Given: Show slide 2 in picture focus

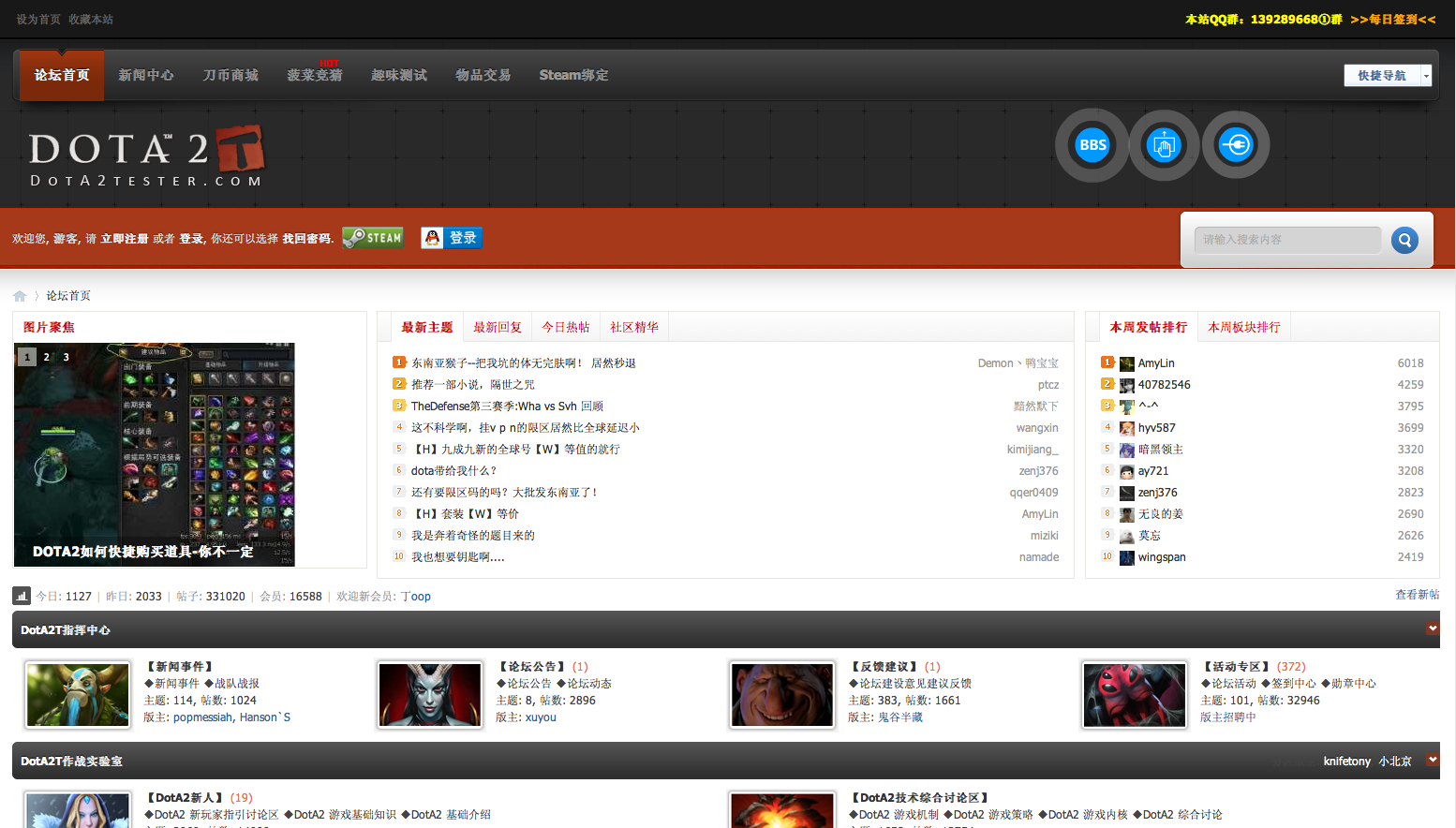Looking at the screenshot, I should (47, 357).
